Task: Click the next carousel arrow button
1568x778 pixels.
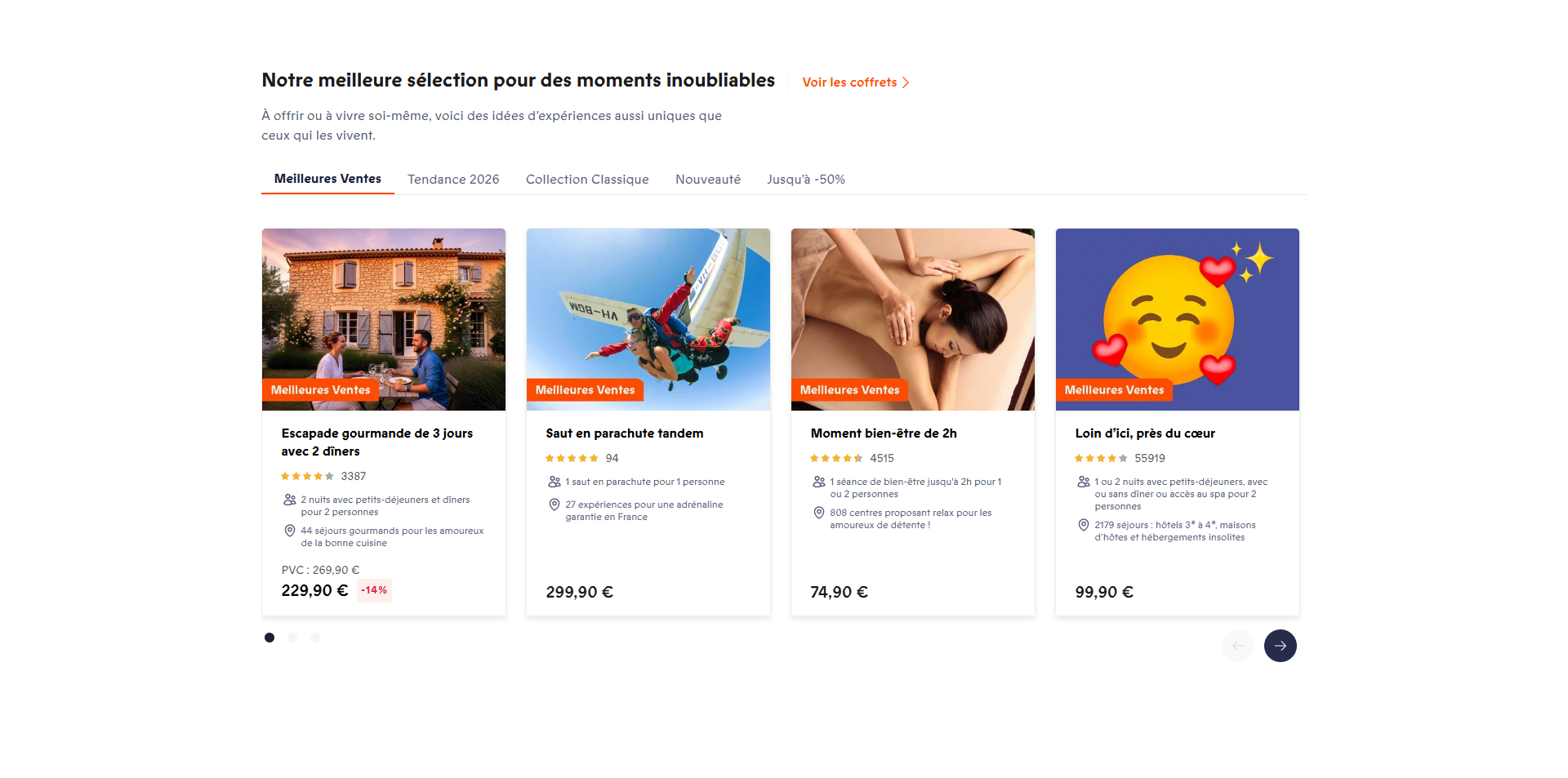Action: [x=1280, y=646]
